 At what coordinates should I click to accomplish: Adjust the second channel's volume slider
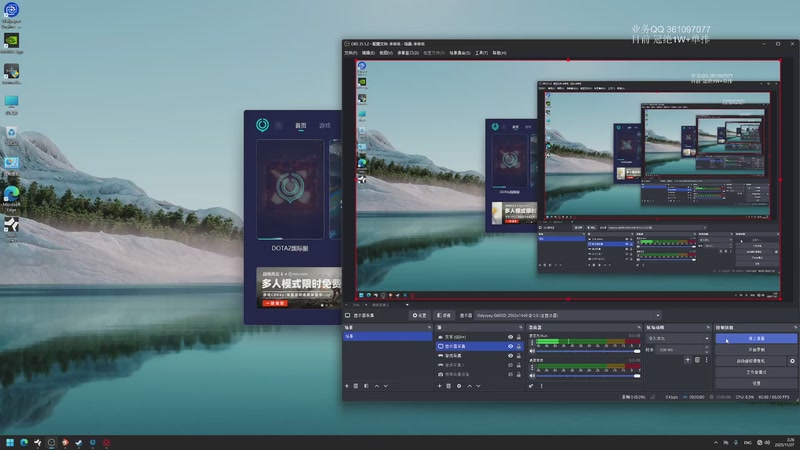(588, 376)
